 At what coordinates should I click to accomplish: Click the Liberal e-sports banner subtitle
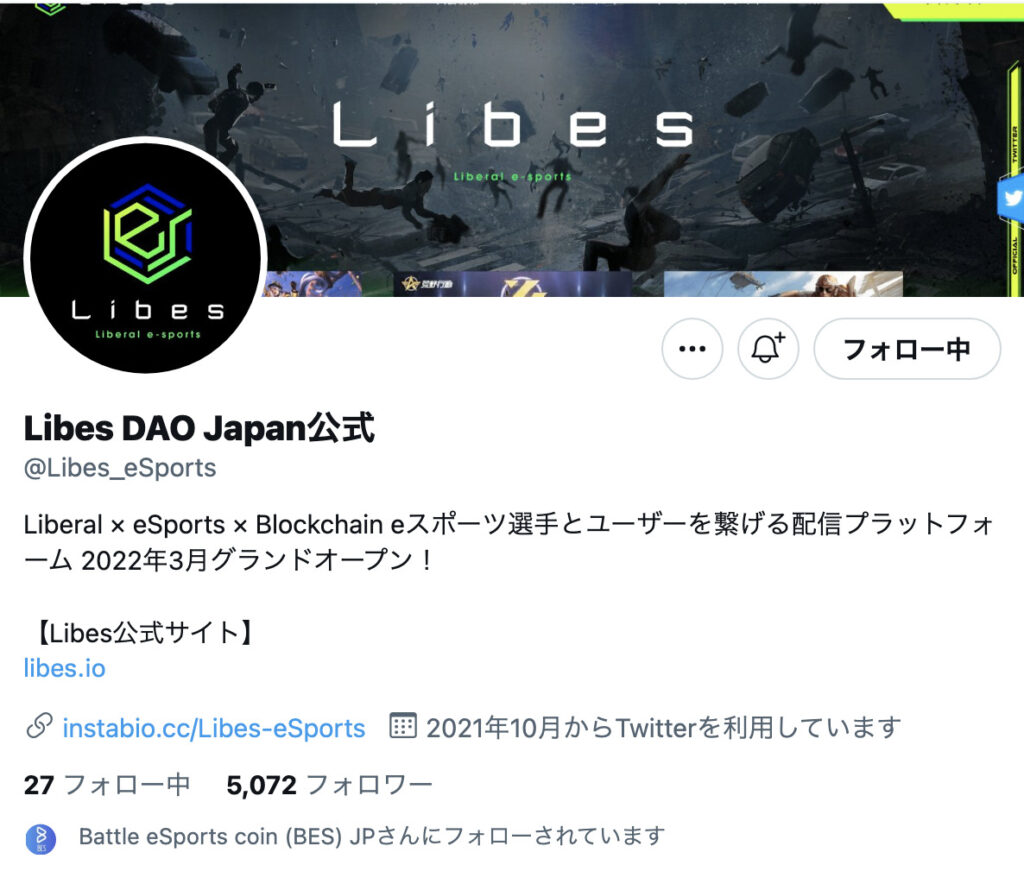[x=513, y=176]
